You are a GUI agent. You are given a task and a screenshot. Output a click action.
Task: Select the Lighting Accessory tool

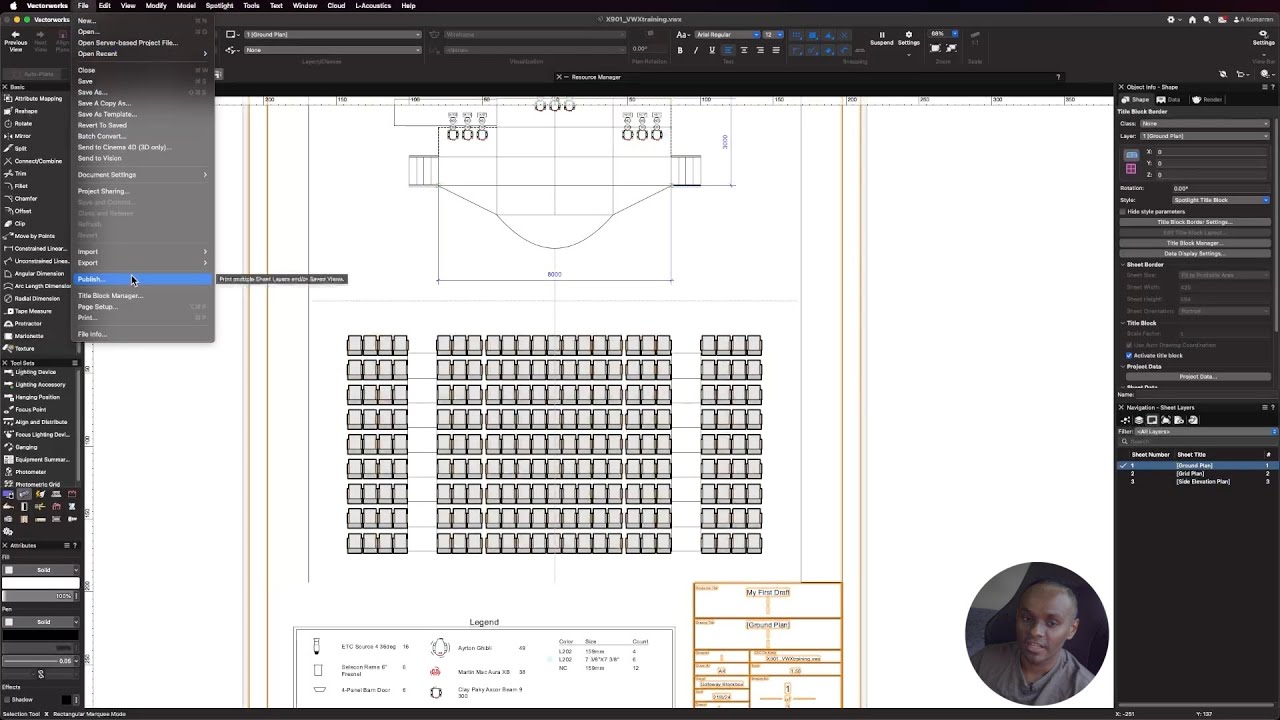[37, 384]
